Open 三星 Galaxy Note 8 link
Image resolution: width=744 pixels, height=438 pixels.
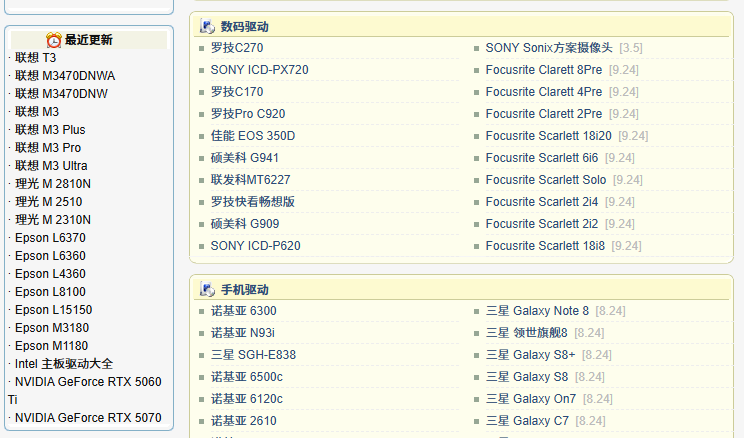pos(537,311)
